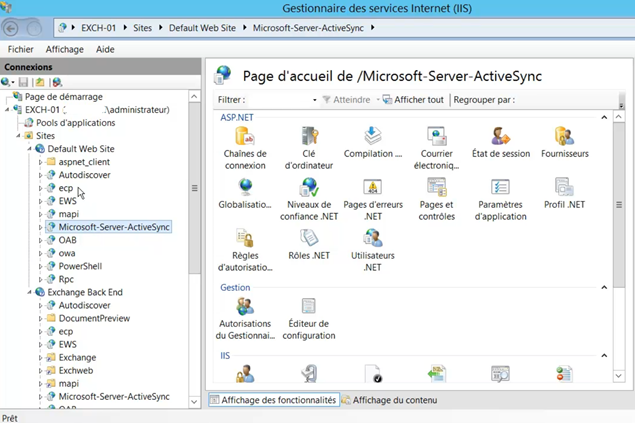Screen dimensions: 635x423
Task: Open the État de session icon
Action: (500, 137)
